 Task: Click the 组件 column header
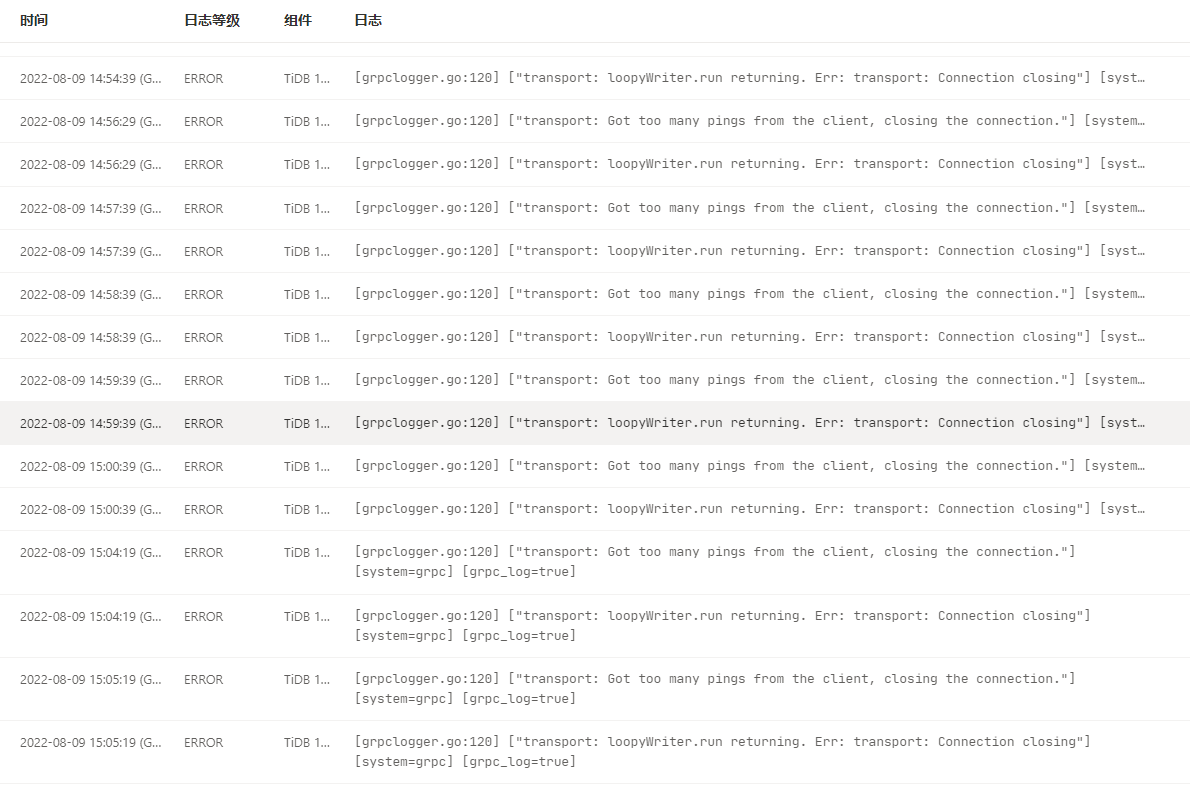tap(298, 20)
